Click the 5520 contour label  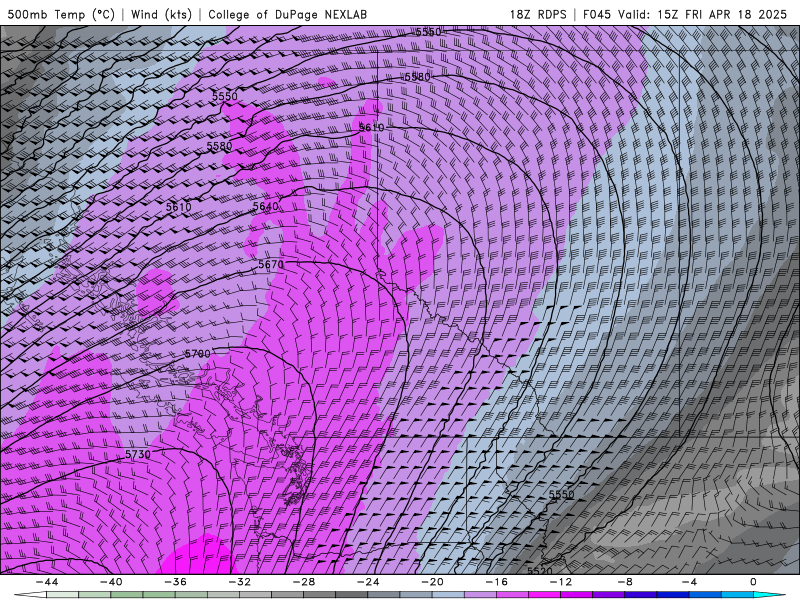pos(539,571)
